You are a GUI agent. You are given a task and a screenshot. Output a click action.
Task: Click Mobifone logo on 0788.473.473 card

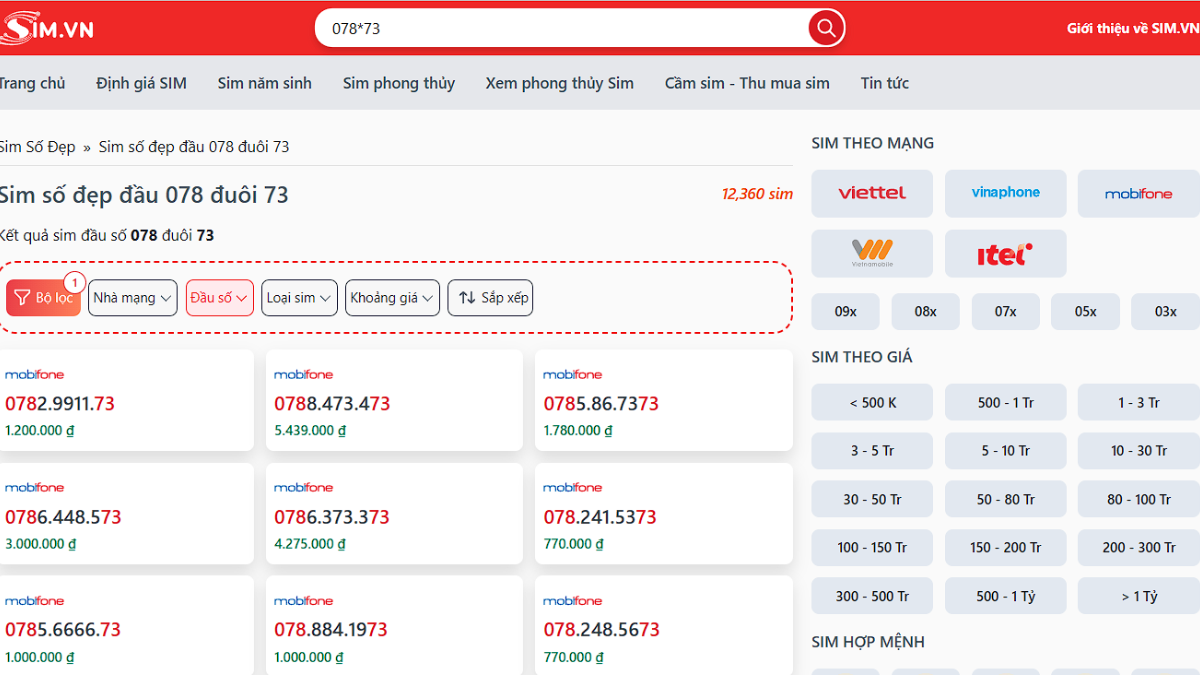coord(304,374)
